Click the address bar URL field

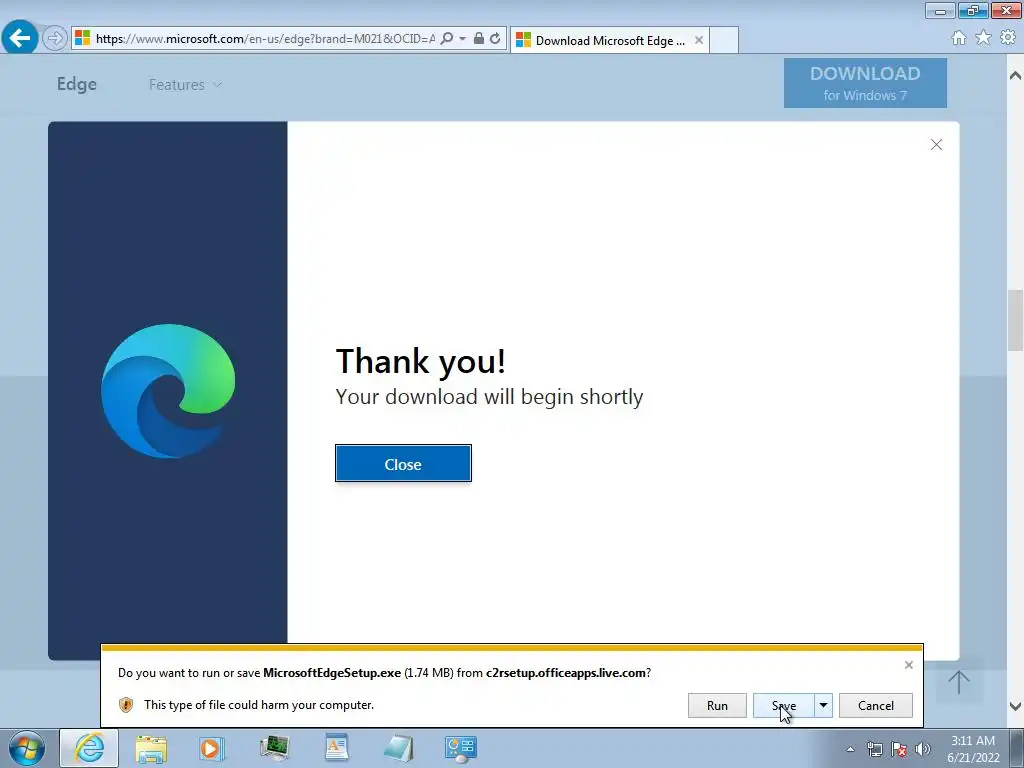(x=264, y=39)
